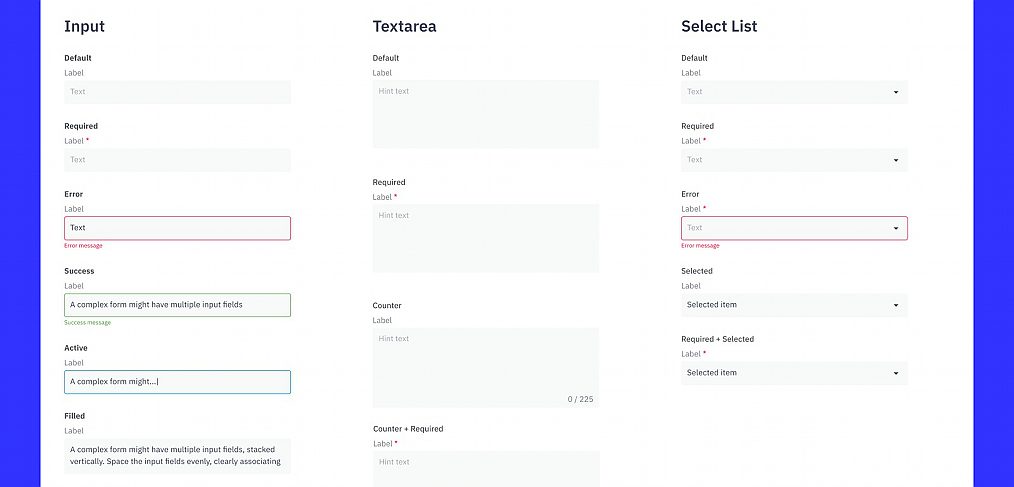Click the Selected heading in Select List
This screenshot has width=1014, height=487.
[x=696, y=271]
